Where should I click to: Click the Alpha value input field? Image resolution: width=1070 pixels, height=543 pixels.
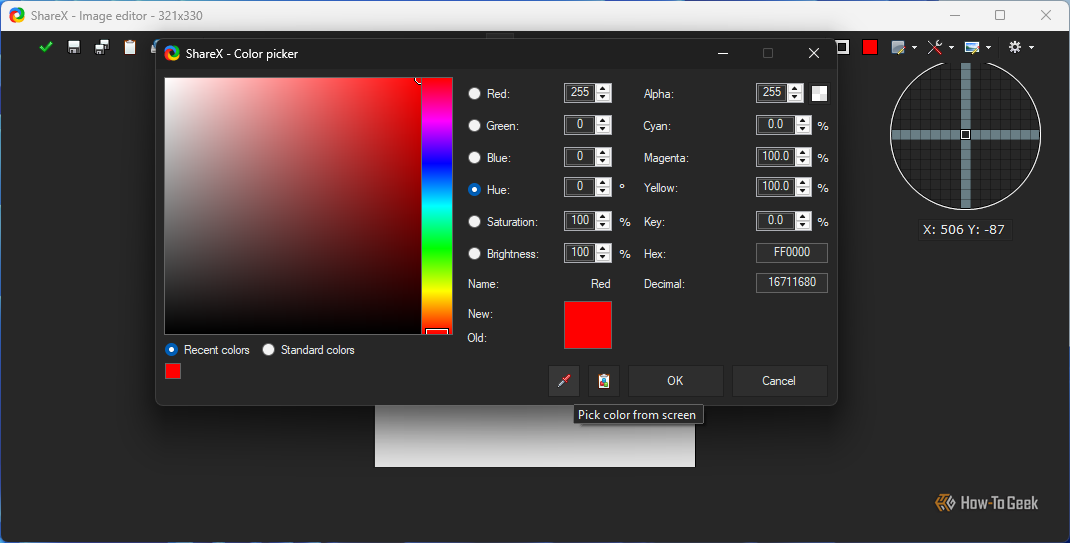pos(772,93)
